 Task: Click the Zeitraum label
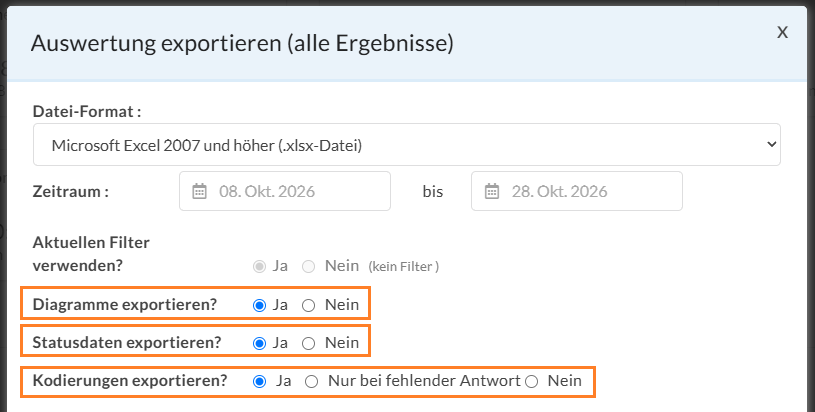(x=71, y=191)
